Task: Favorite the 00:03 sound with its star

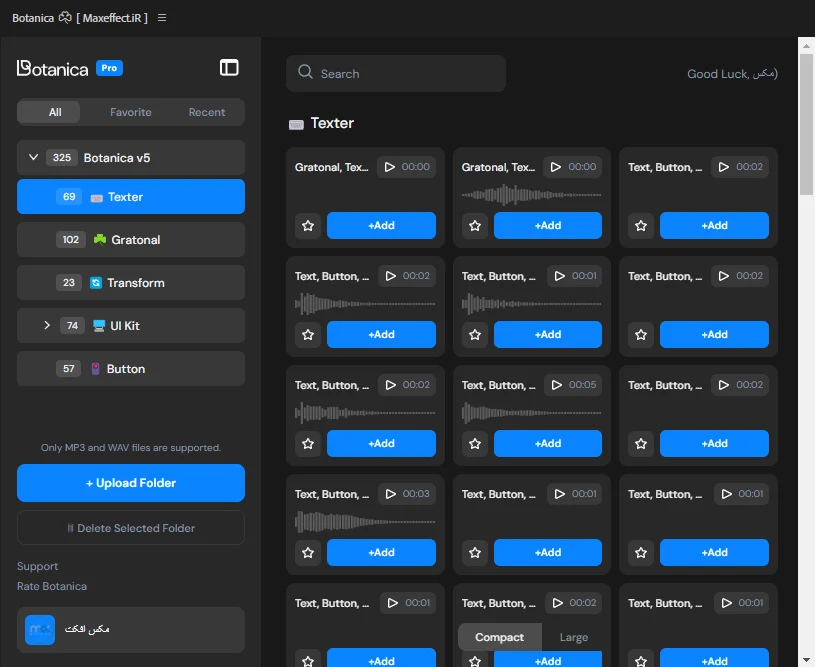Action: click(308, 553)
